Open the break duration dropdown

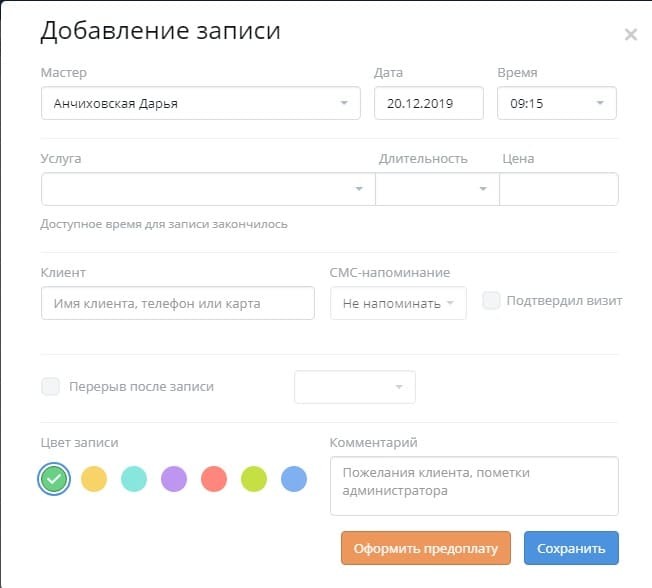pos(354,387)
